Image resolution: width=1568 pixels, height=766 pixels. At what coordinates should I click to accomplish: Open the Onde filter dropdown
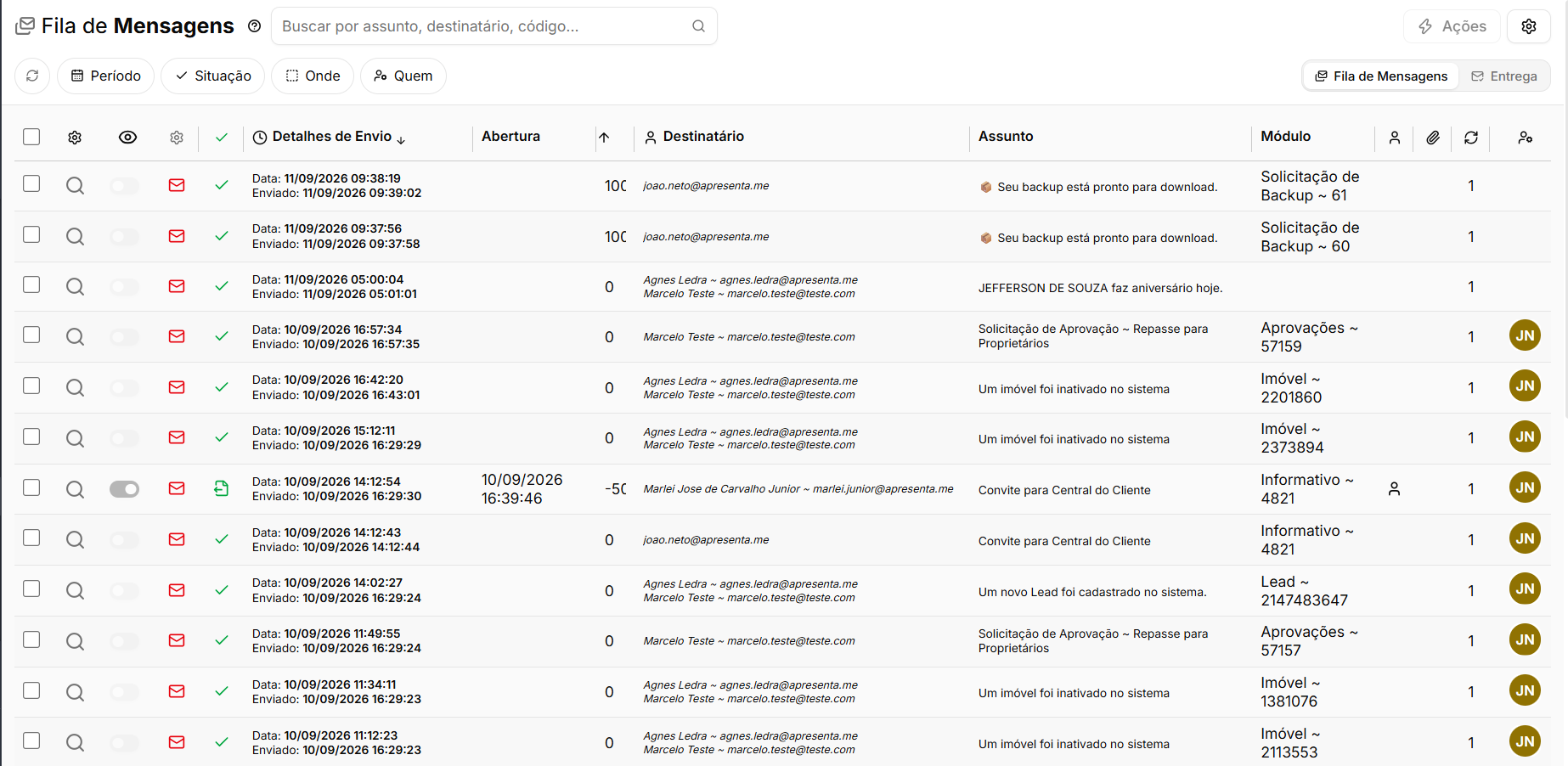click(x=313, y=76)
